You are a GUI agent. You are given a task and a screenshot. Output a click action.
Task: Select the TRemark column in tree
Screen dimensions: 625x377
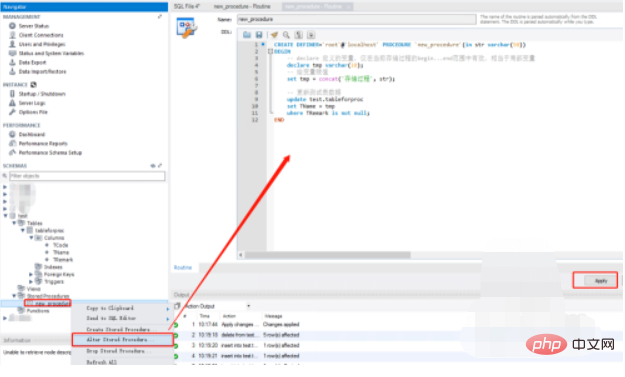tap(63, 260)
